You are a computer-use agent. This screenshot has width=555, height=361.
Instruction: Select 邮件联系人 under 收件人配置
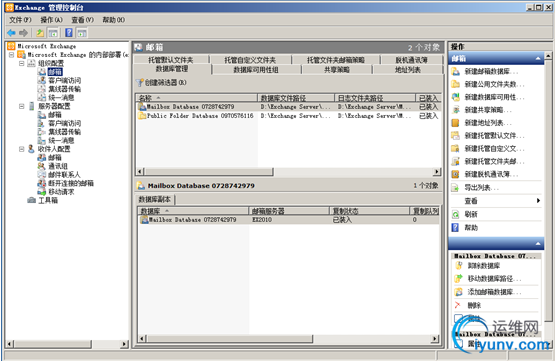point(64,175)
